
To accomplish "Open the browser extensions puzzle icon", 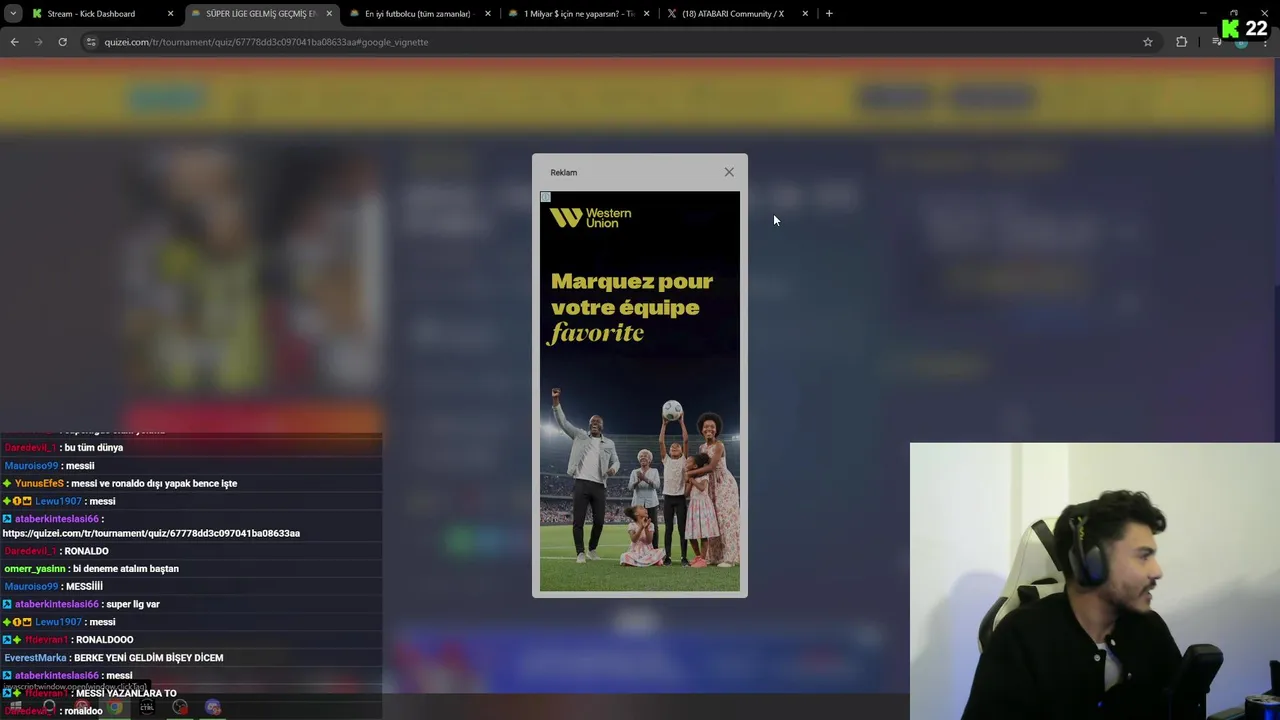I will (1182, 42).
